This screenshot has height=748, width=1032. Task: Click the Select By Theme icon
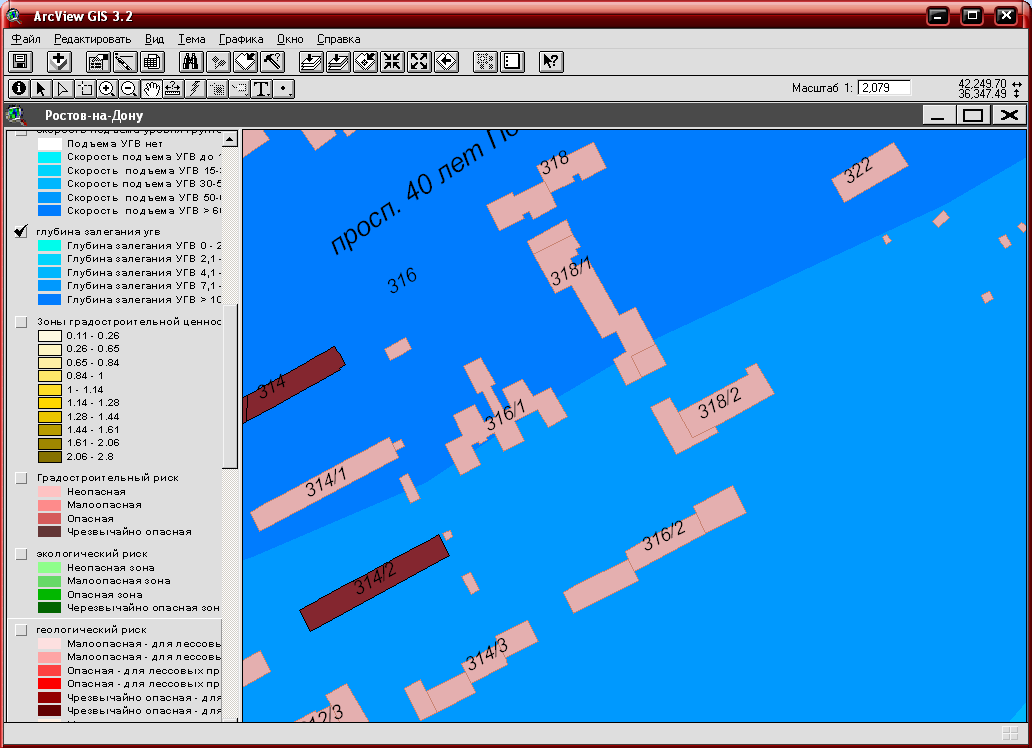coord(245,62)
